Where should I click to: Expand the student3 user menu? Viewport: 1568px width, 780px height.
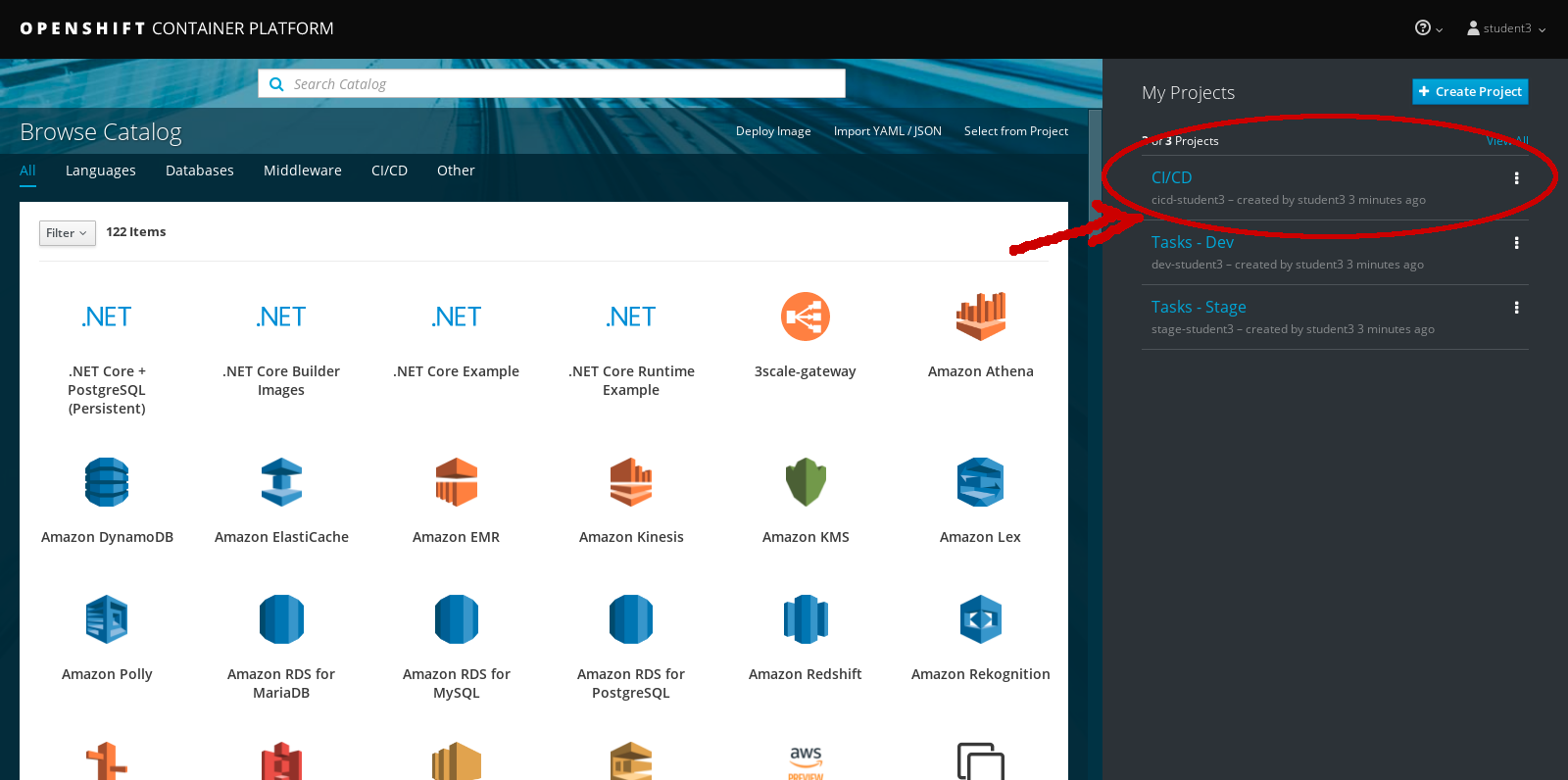click(1506, 28)
